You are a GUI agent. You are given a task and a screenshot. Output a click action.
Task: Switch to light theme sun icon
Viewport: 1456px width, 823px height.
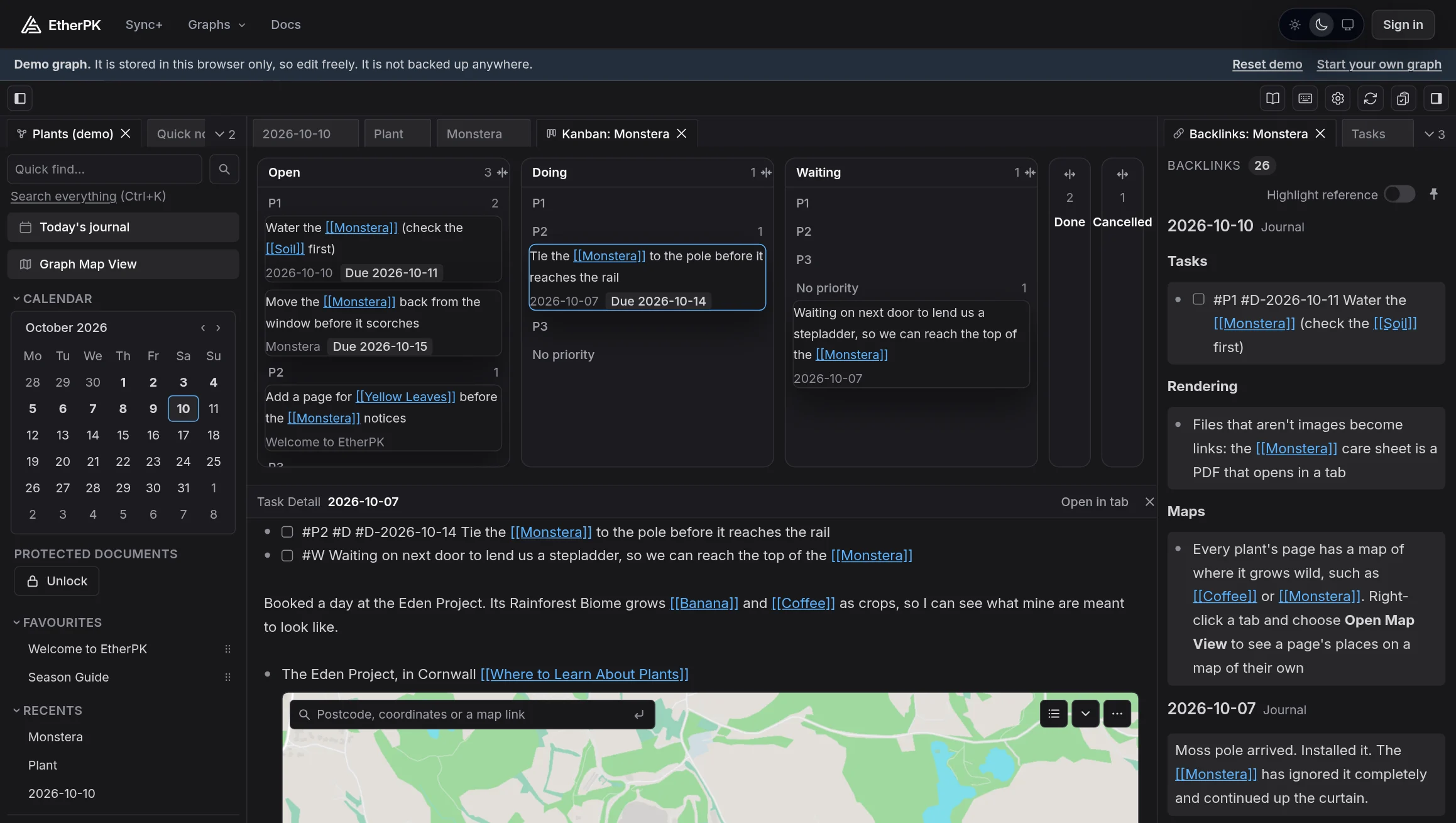tap(1295, 25)
